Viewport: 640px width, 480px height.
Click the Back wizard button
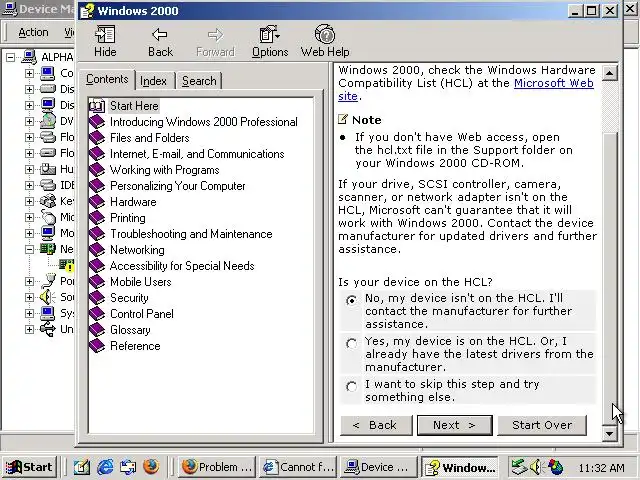click(x=376, y=425)
